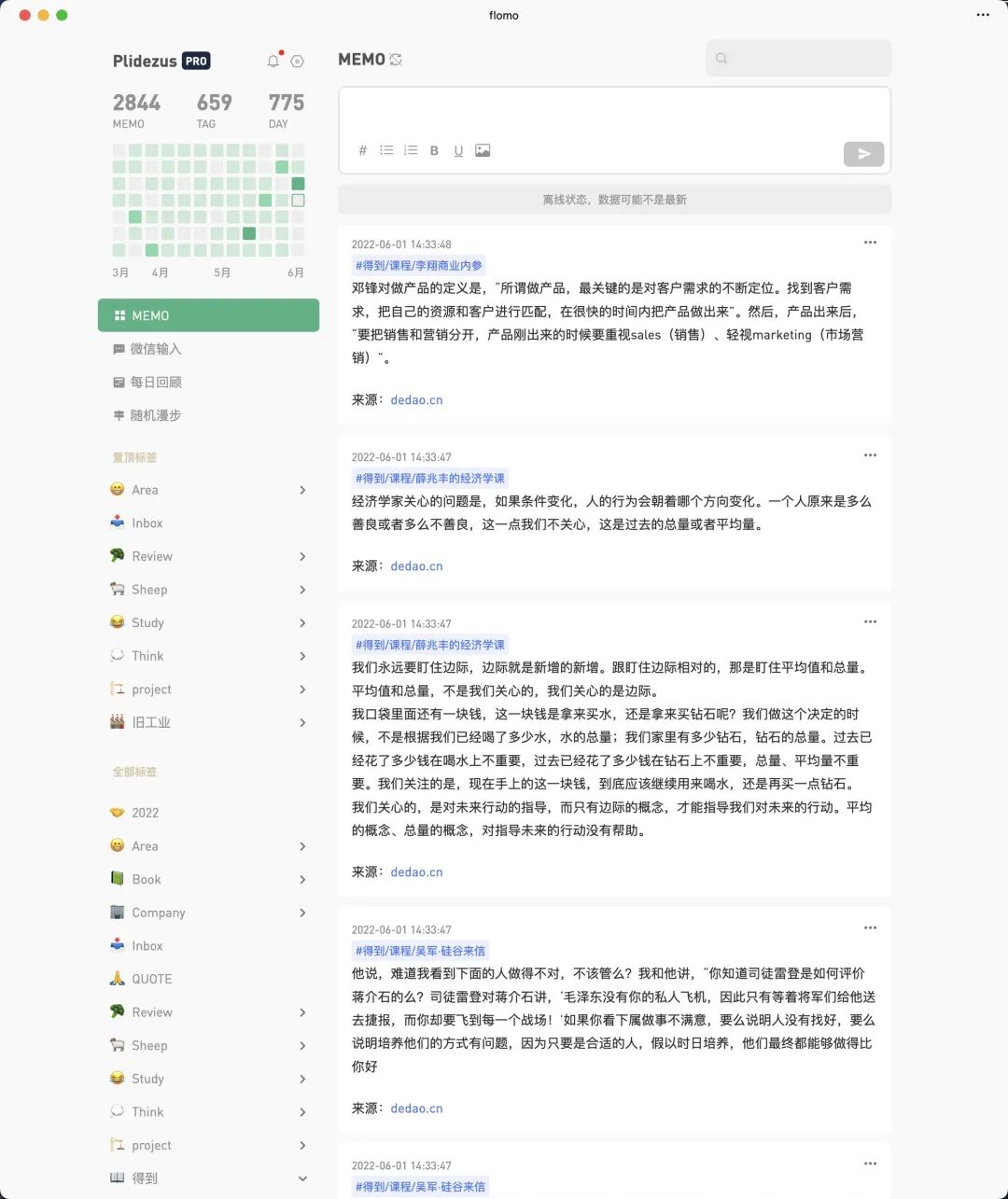
Task: Click the Plidezus account name
Action: coord(145,62)
